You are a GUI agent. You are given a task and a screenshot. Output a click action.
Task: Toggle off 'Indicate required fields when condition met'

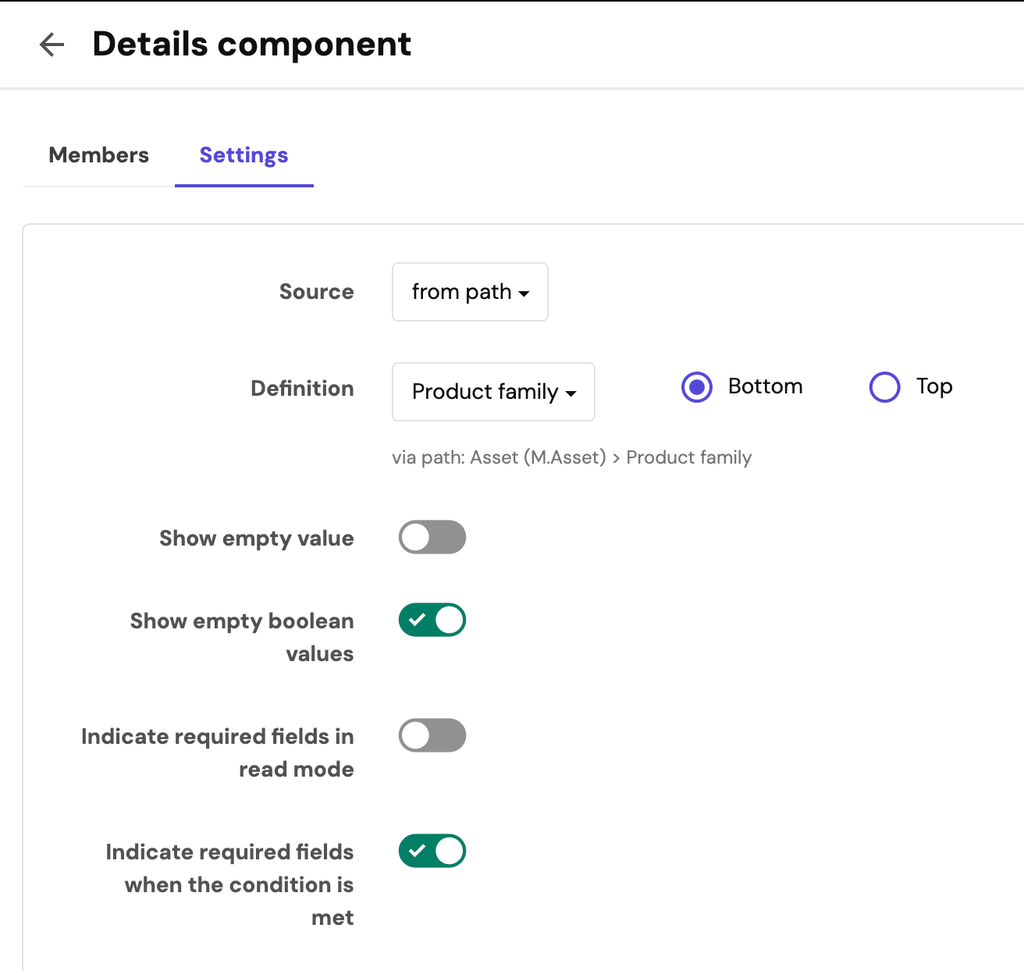point(432,851)
